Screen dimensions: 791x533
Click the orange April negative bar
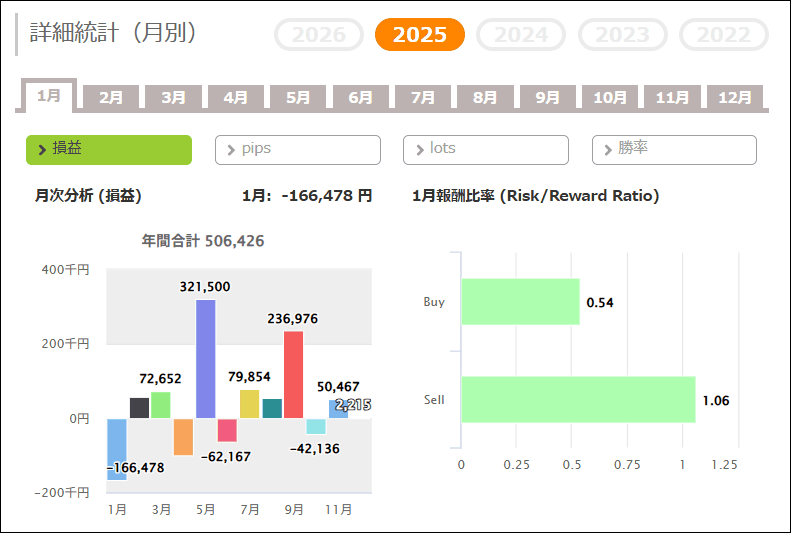pyautogui.click(x=183, y=436)
